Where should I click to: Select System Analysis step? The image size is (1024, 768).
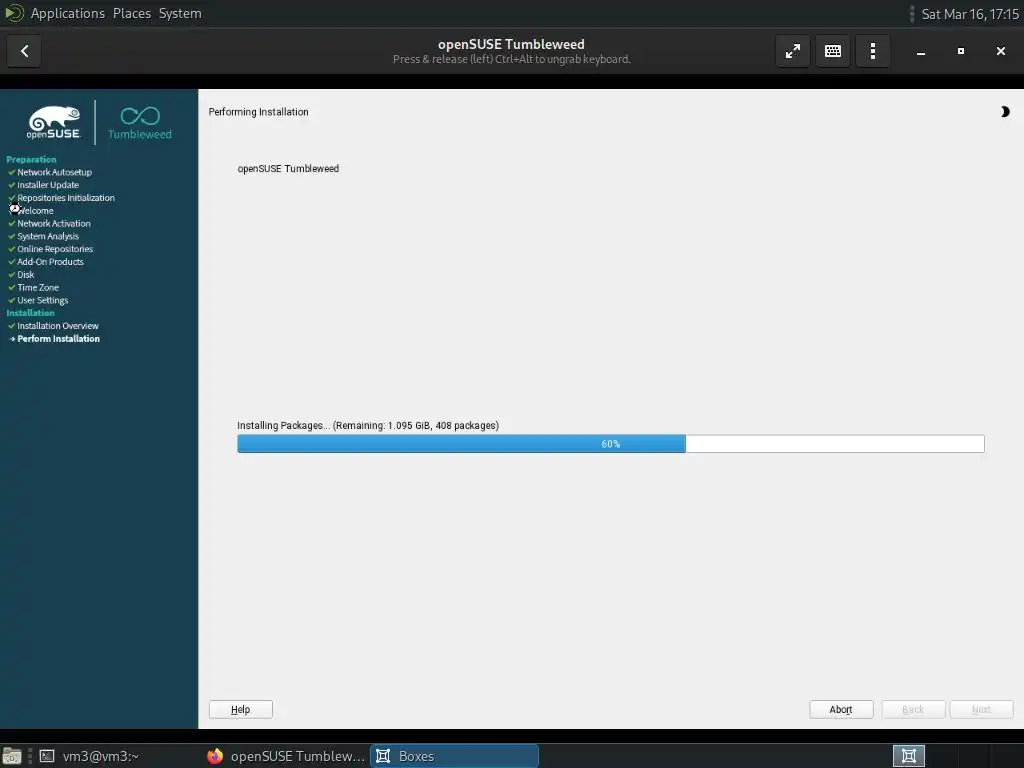[48, 236]
